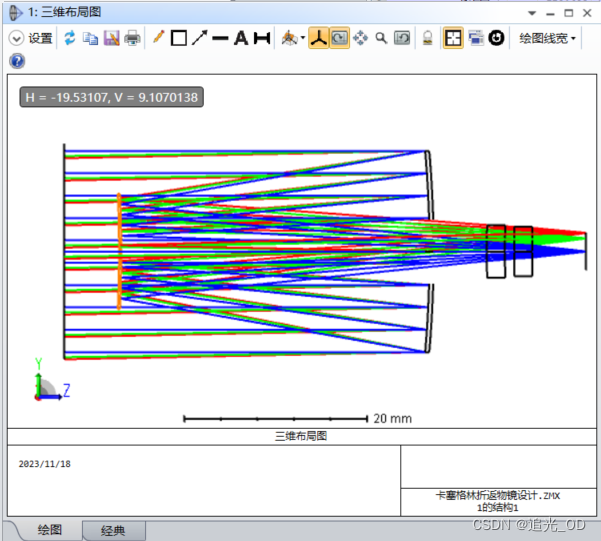
Task: Toggle the fixed aspect ratio frame button
Action: [x=453, y=38]
